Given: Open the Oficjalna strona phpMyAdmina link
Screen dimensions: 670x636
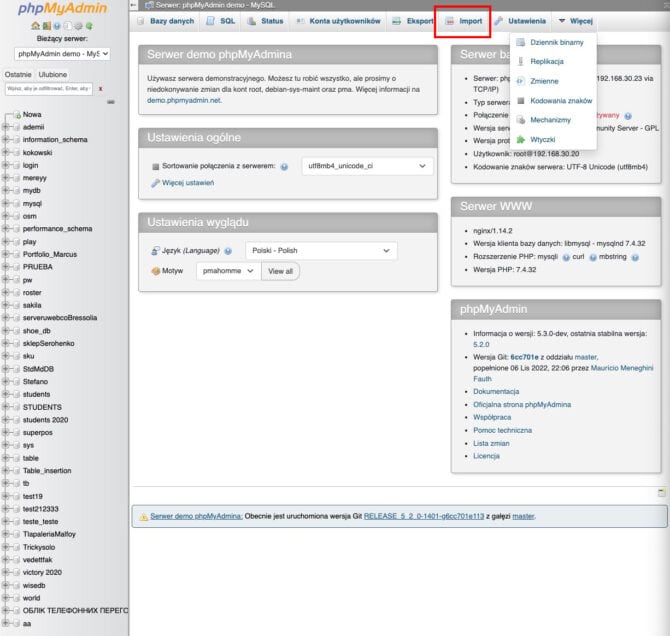Looking at the screenshot, I should (x=522, y=404).
